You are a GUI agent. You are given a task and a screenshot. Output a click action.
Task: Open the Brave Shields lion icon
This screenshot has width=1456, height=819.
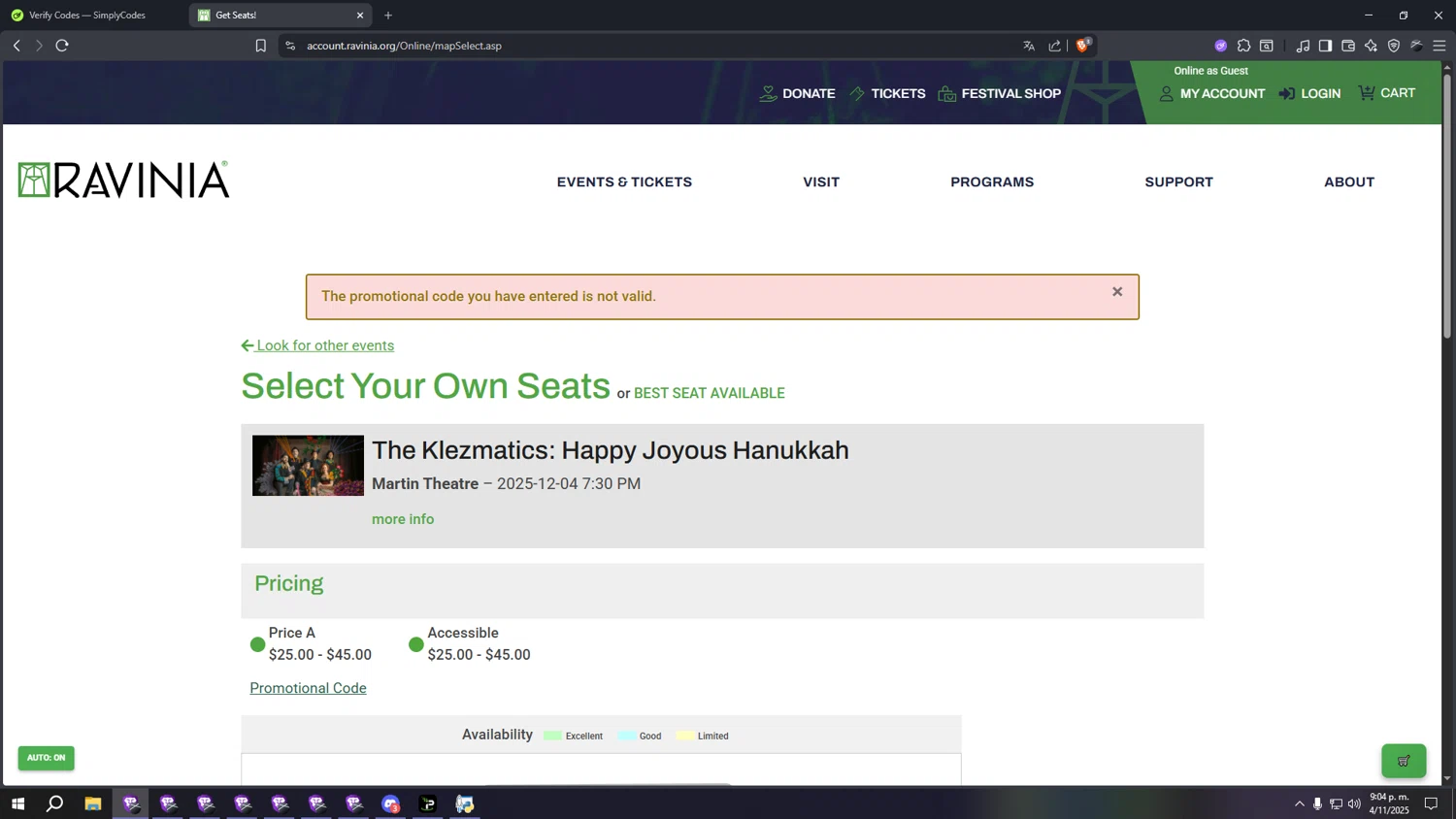coord(1082,46)
